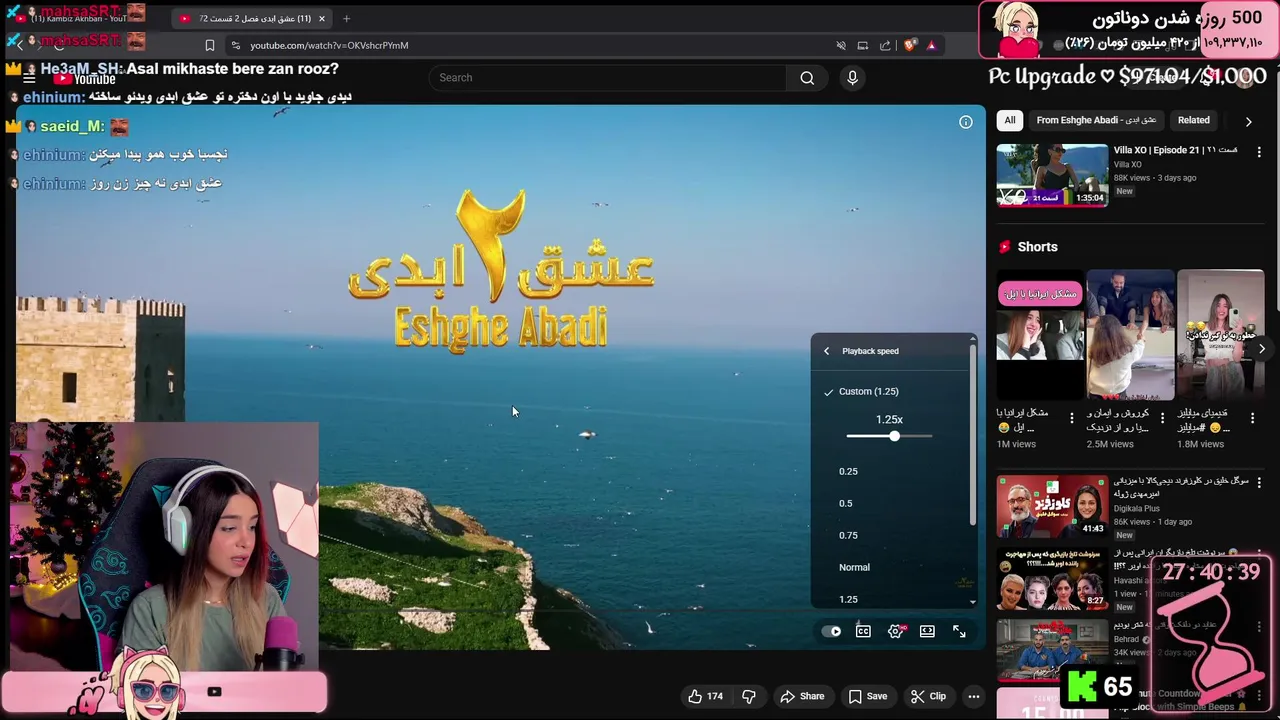This screenshot has width=1280, height=720.
Task: Open Villa XO Episode 21 title link
Action: coord(1176,150)
